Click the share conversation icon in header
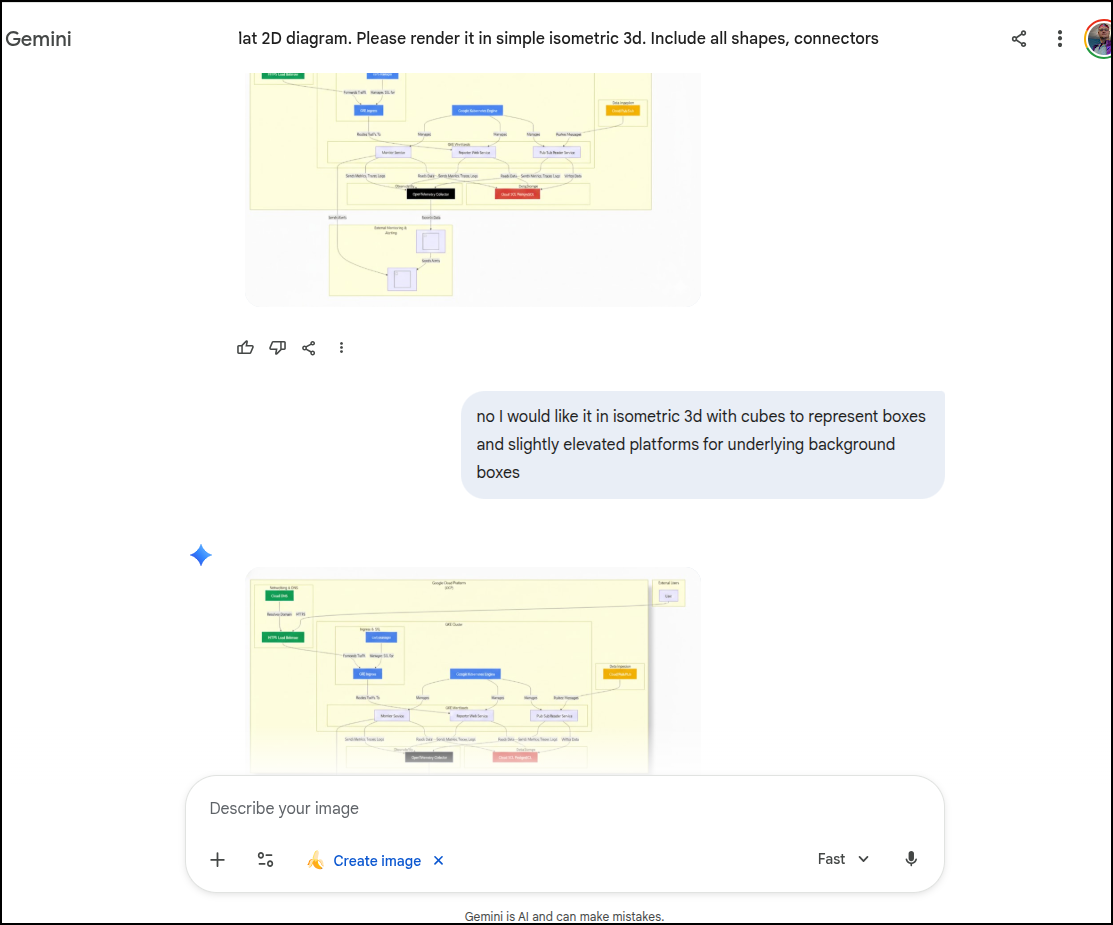Image resolution: width=1113 pixels, height=925 pixels. [x=1019, y=39]
